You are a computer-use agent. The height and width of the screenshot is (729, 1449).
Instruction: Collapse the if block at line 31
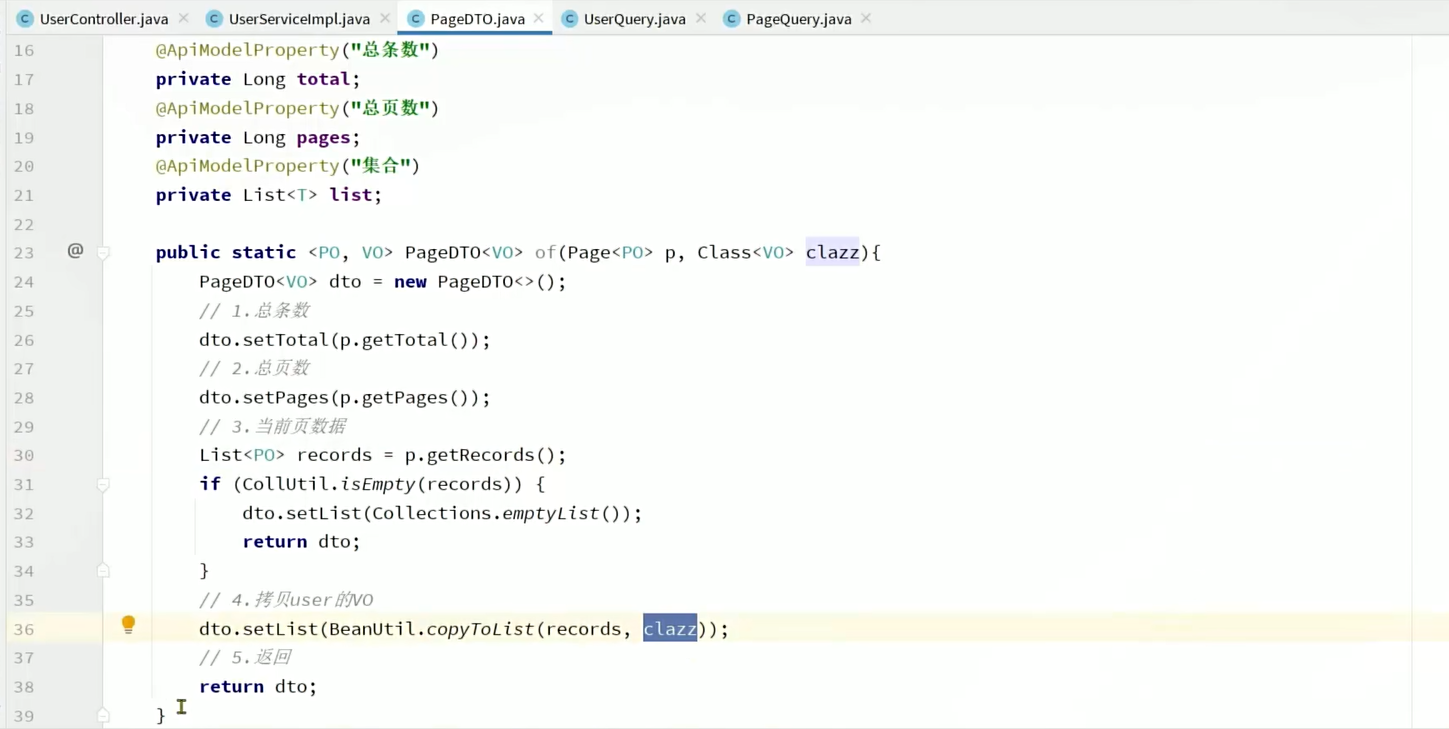(103, 485)
